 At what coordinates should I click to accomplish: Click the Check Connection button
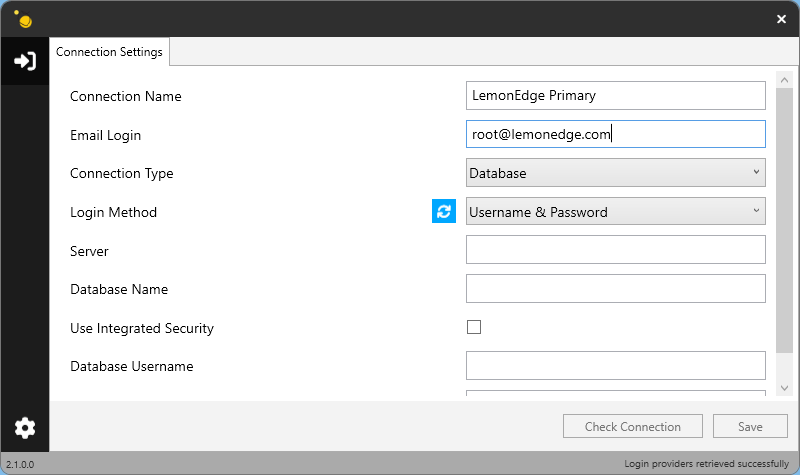(x=633, y=427)
